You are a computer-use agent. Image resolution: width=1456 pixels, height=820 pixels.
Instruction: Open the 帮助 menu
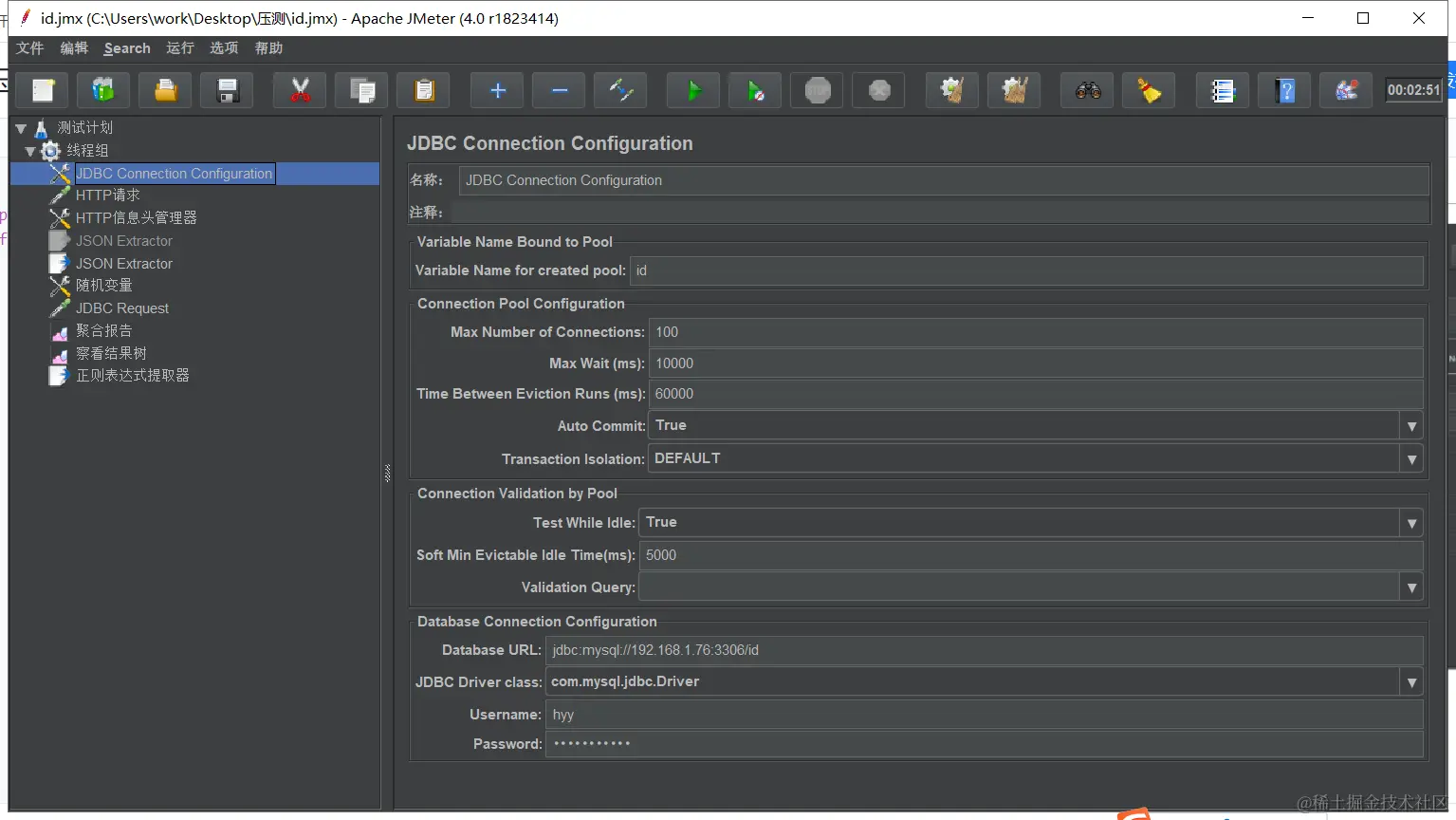click(268, 48)
